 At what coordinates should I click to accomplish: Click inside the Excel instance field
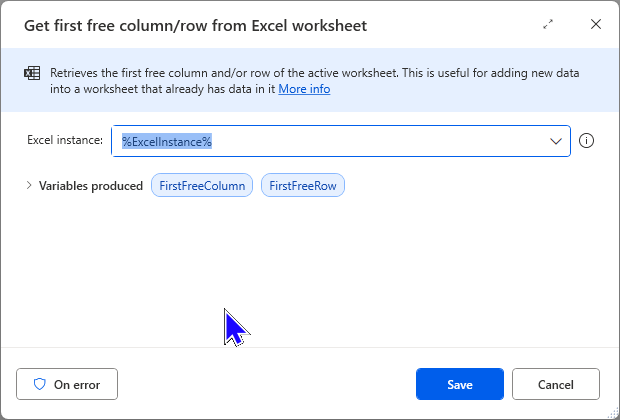pos(341,141)
